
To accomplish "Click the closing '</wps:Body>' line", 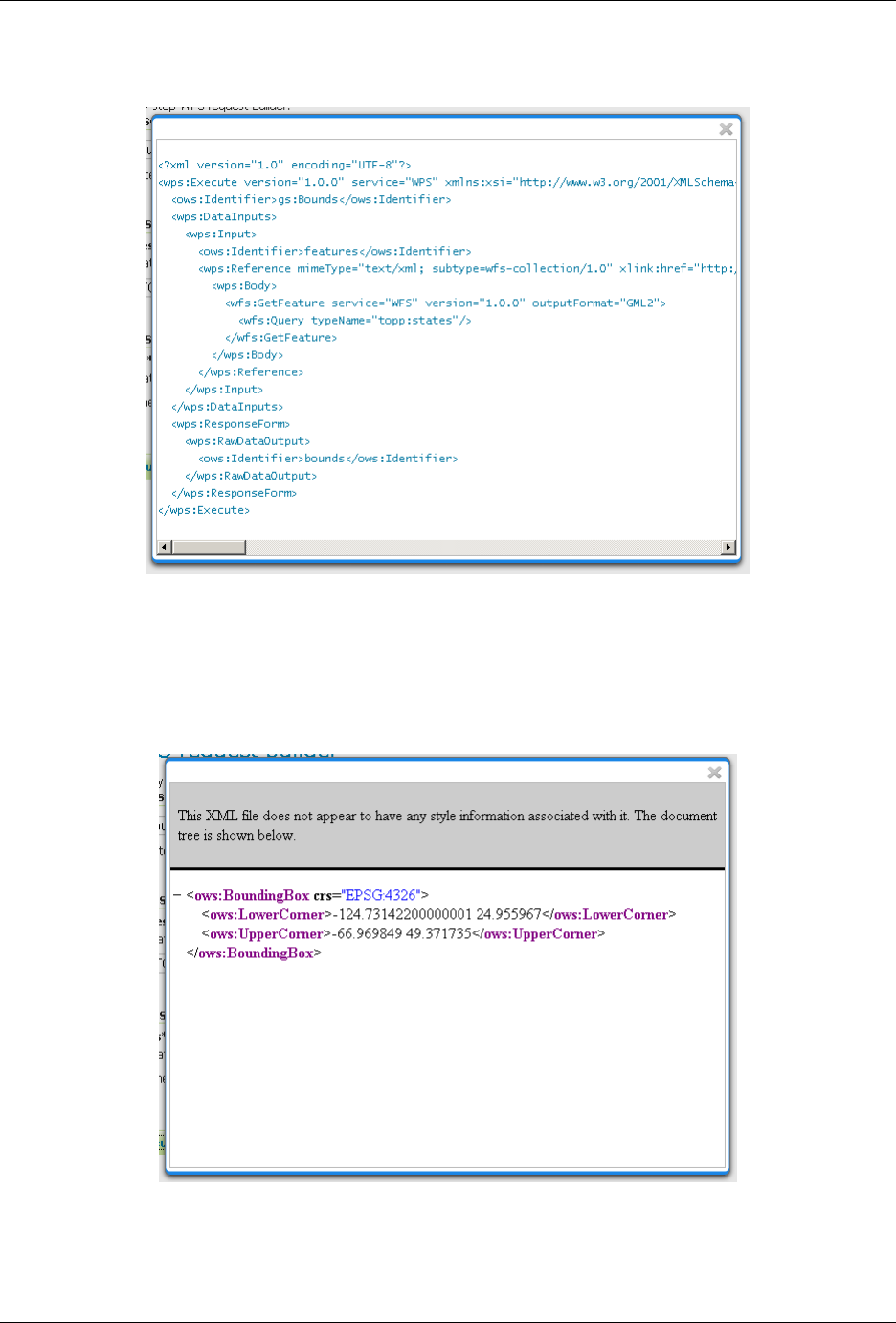I will [247, 354].
